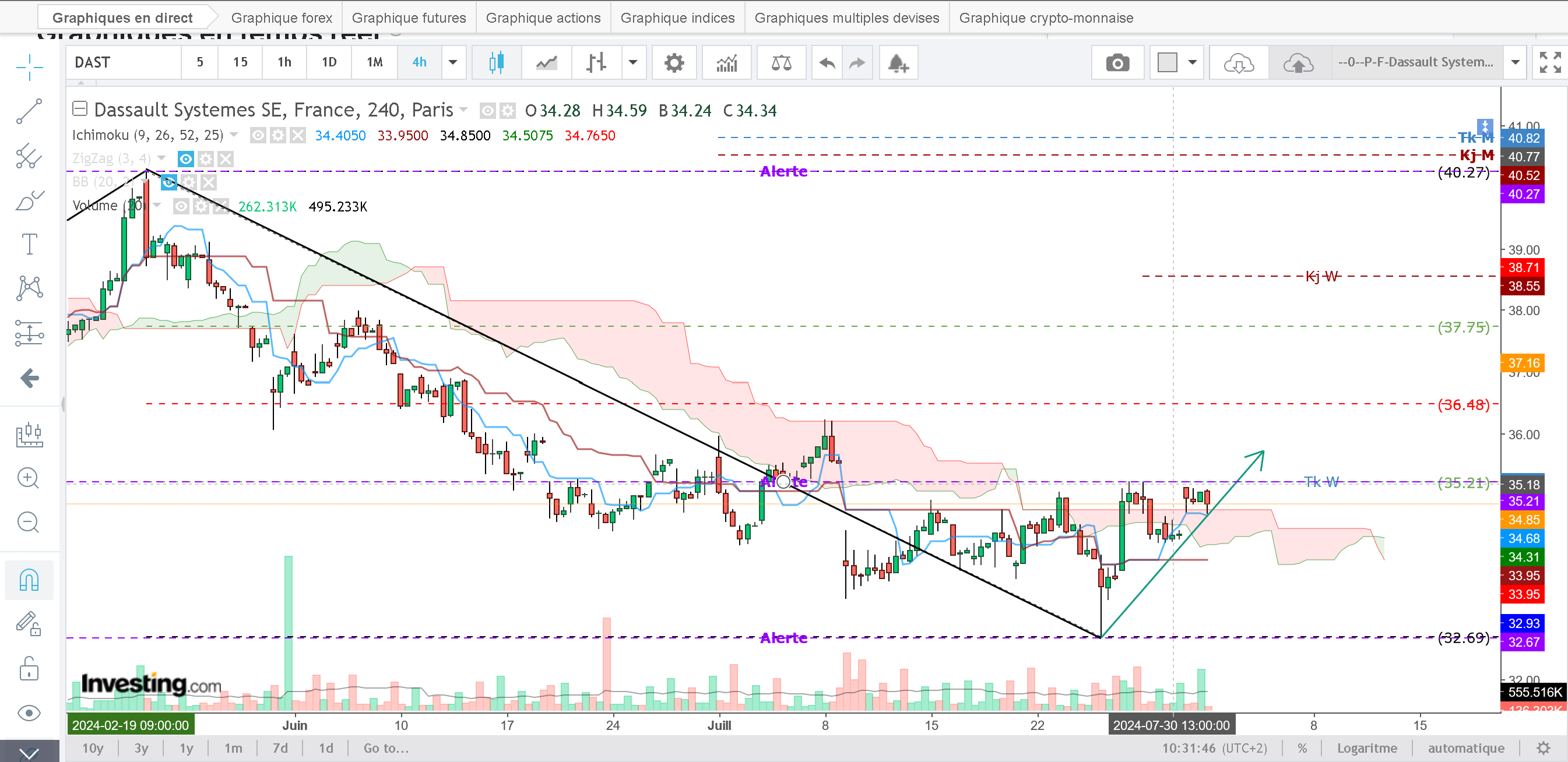The width and height of the screenshot is (1568, 762).
Task: Activate the magnet snap mode tool
Action: pos(29,580)
